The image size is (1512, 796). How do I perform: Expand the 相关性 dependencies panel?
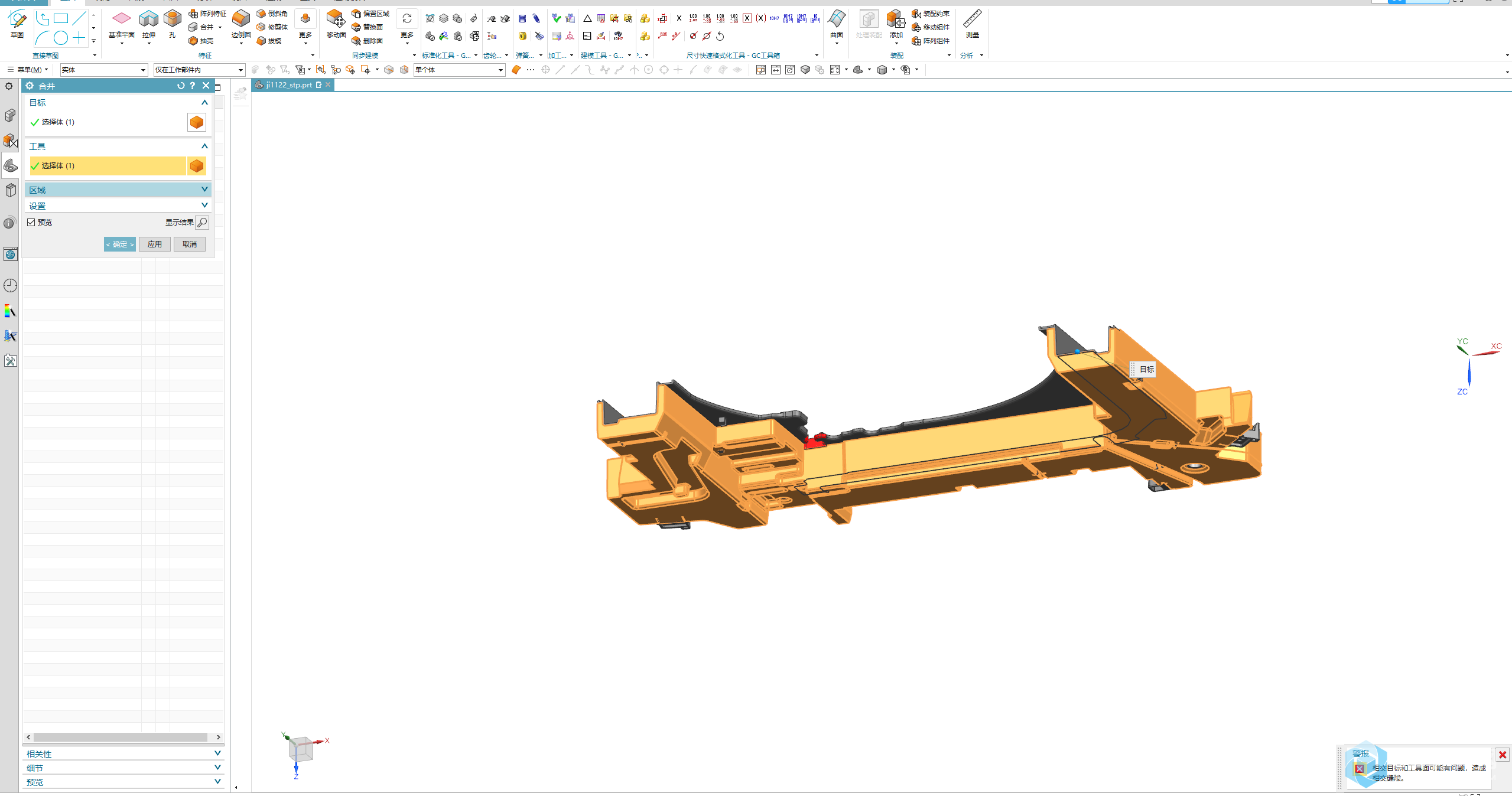click(x=217, y=753)
